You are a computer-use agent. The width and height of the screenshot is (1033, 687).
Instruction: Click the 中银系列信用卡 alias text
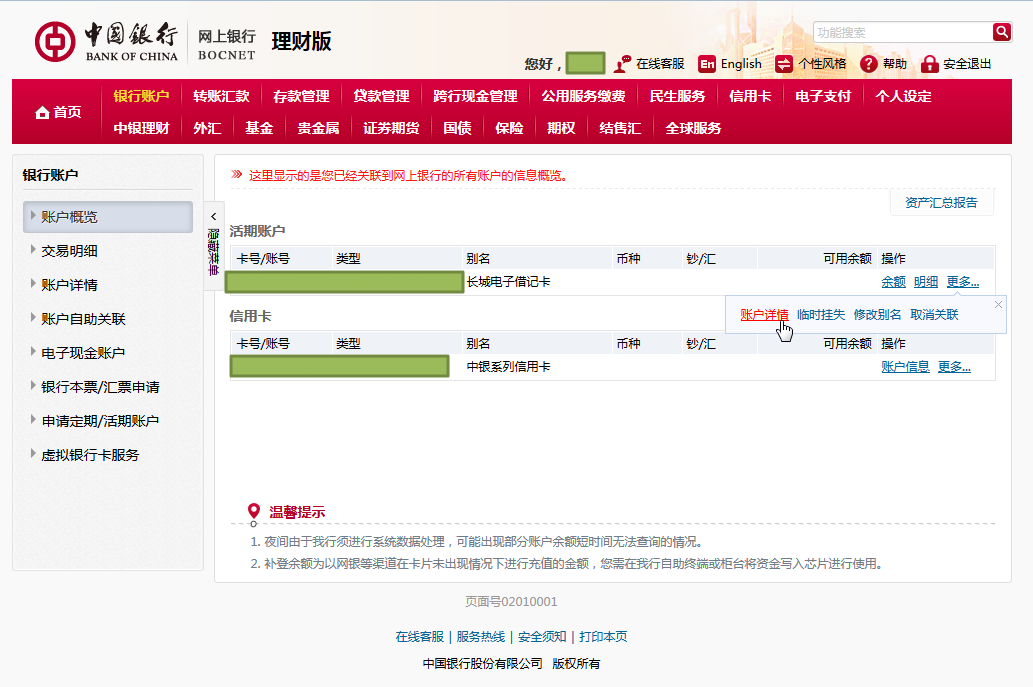tap(508, 367)
